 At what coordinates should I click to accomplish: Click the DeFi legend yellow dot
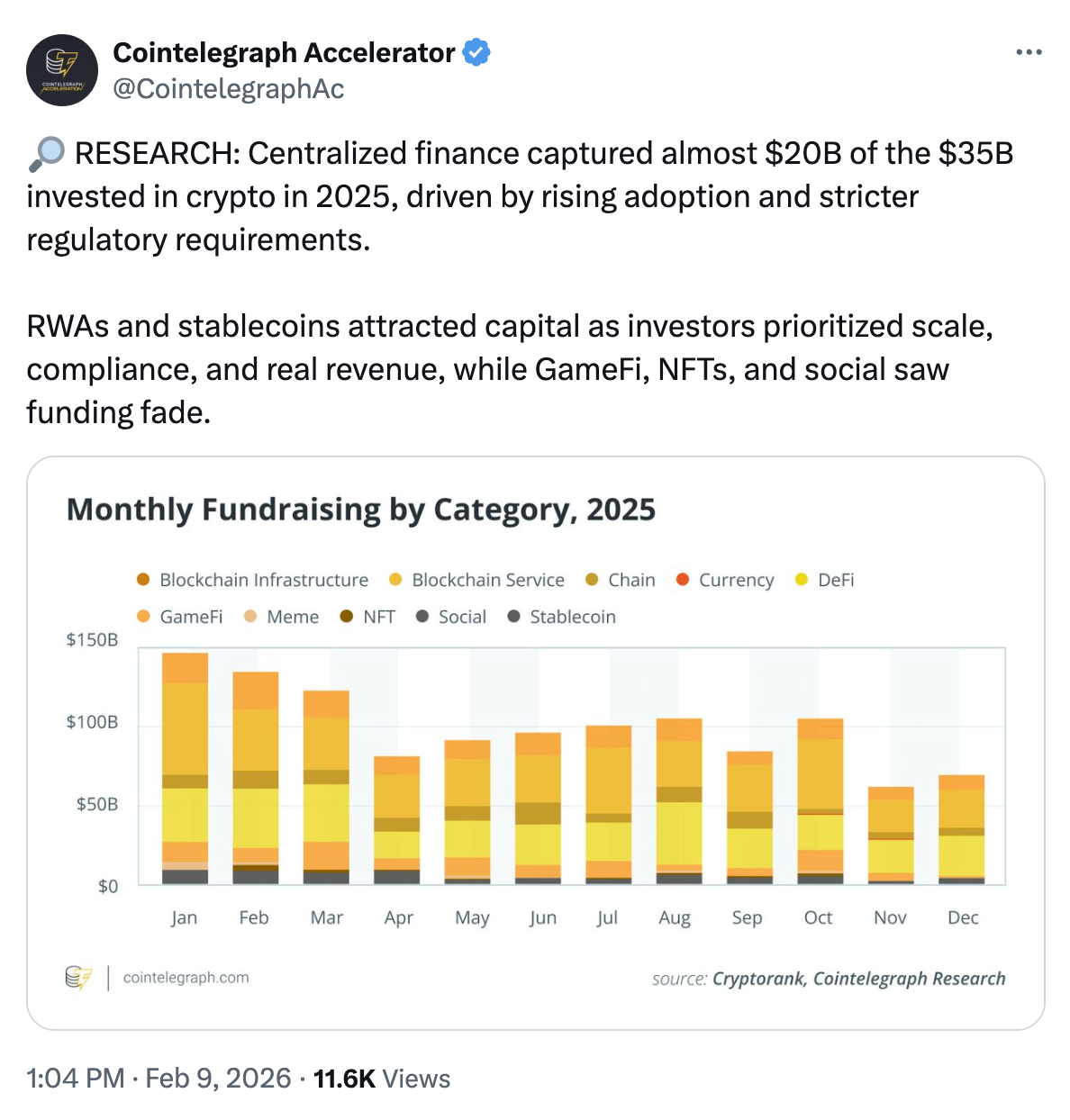(x=802, y=580)
